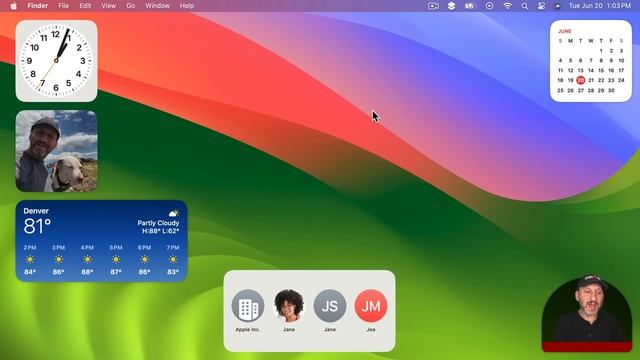Viewport: 640px width, 360px height.
Task: Click date 10 in Calendar widget
Action: [621, 60]
